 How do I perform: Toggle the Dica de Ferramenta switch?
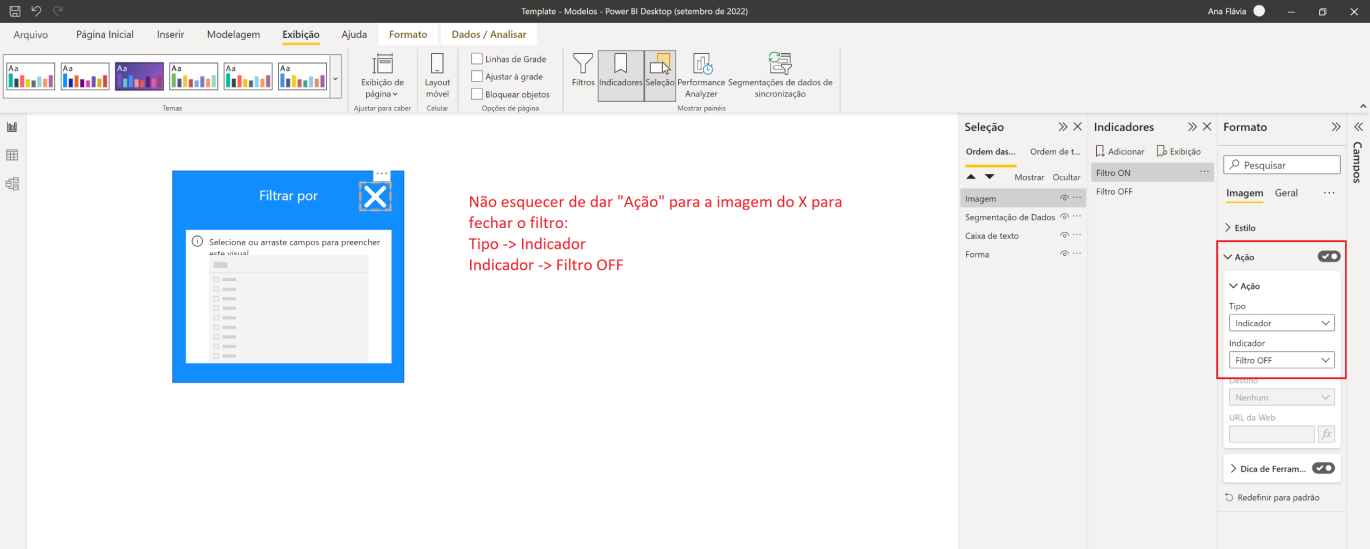[x=1323, y=468]
